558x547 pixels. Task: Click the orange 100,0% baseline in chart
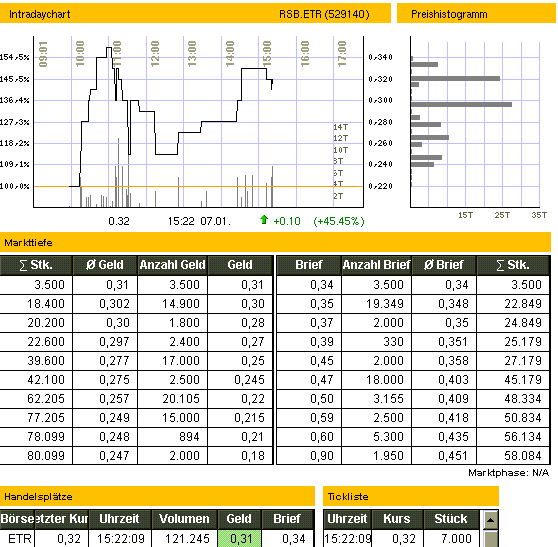pos(198,186)
